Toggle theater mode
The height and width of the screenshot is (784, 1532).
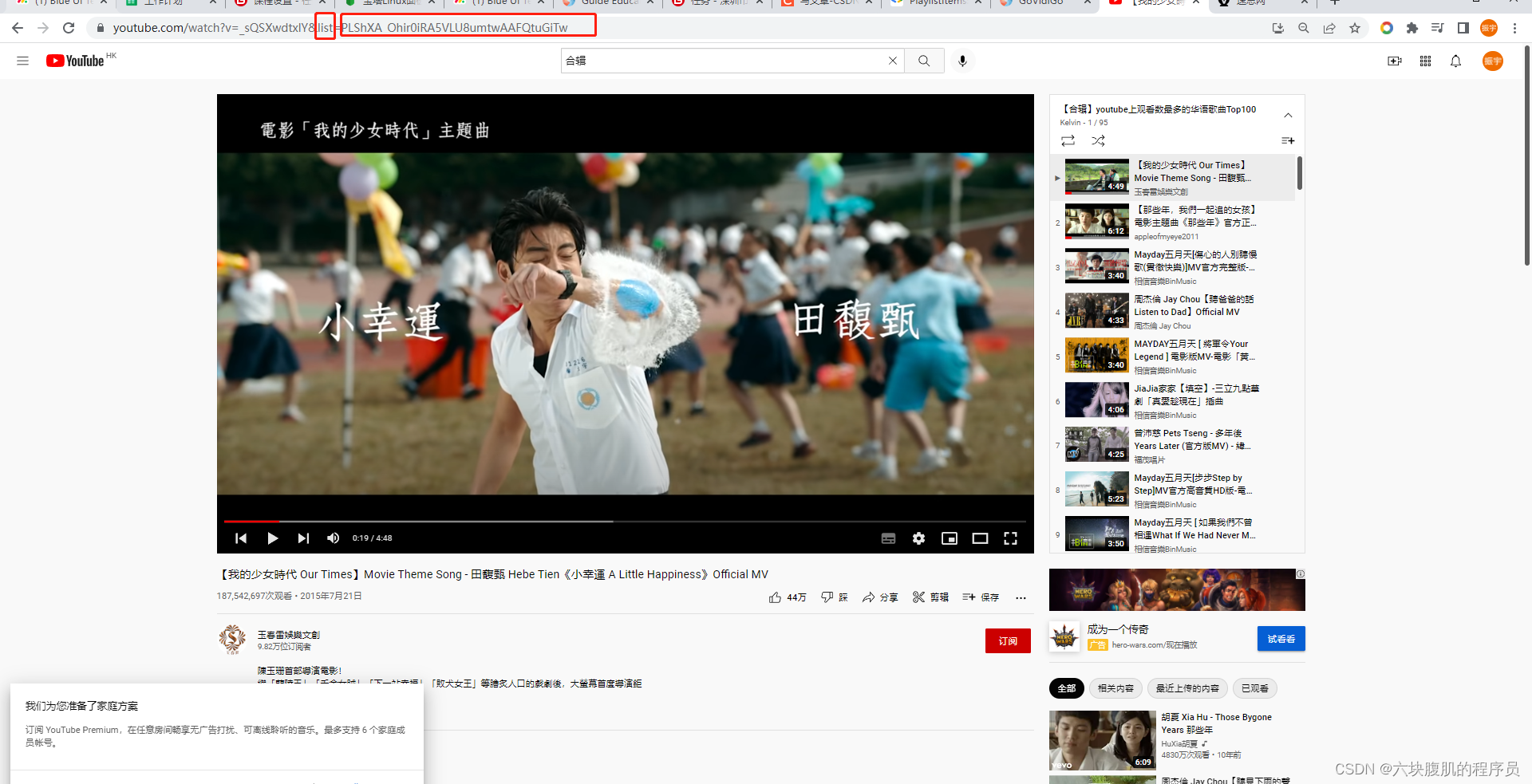coord(980,538)
